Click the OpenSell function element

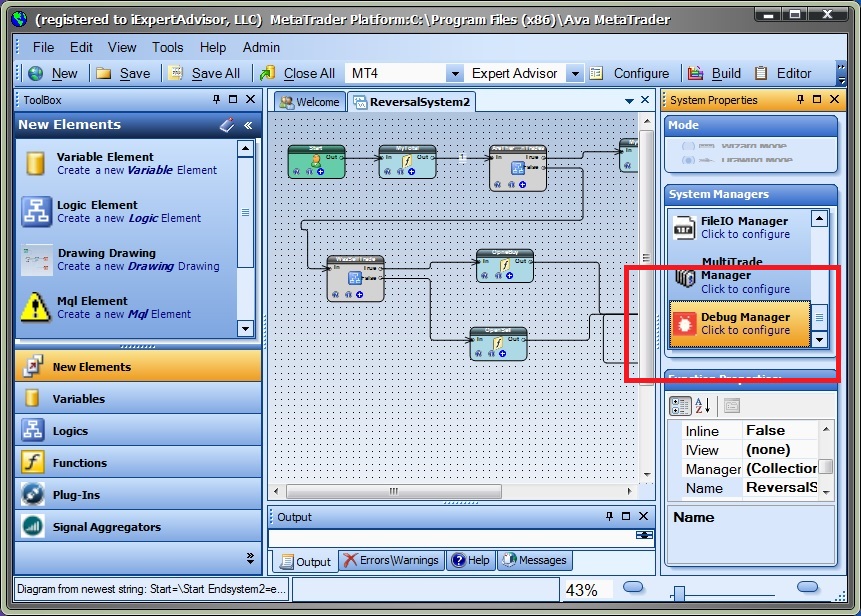(x=499, y=344)
